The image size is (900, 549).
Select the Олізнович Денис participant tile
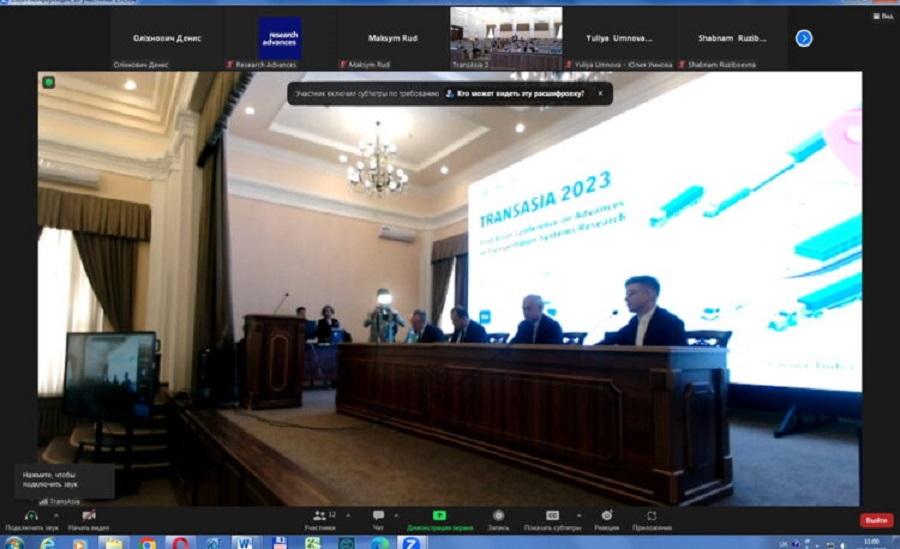167,39
